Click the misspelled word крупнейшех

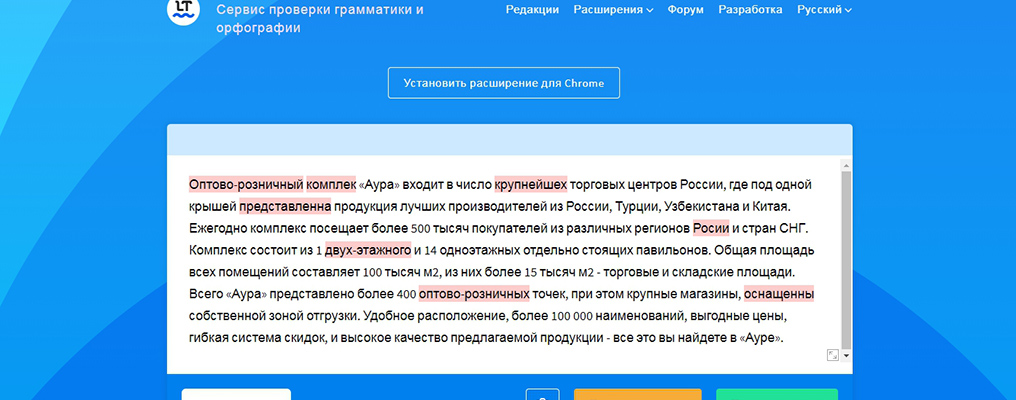click(x=531, y=185)
